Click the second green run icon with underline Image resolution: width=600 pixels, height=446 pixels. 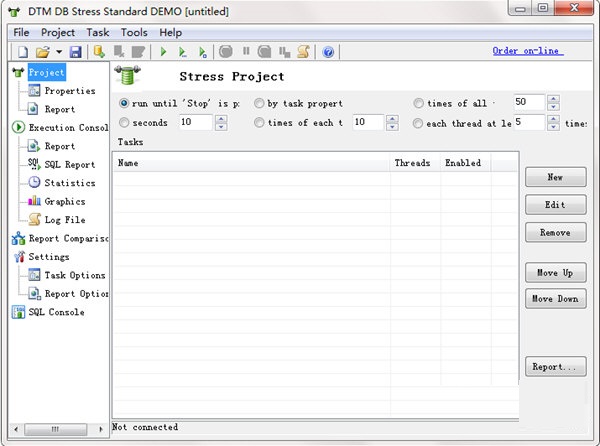[183, 52]
